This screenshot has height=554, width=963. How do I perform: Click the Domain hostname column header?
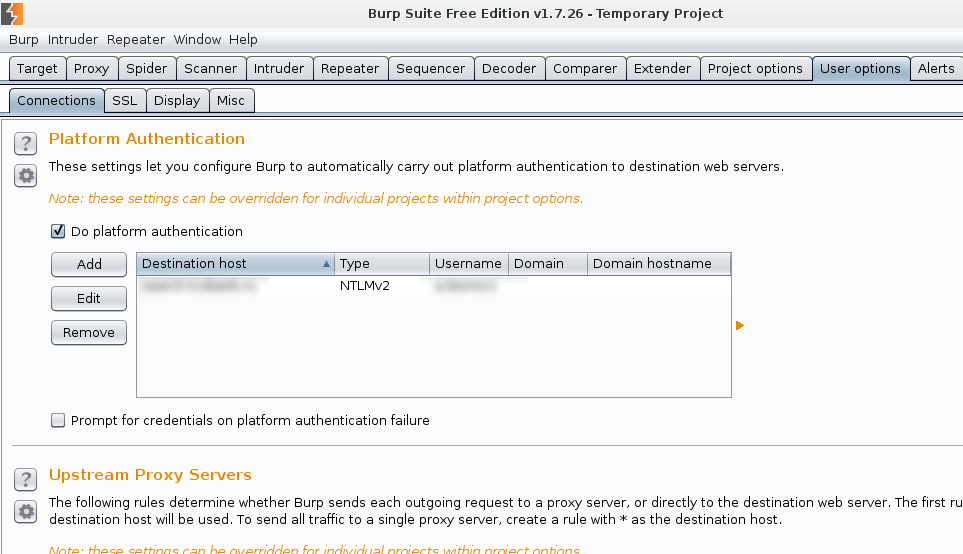(x=659, y=263)
